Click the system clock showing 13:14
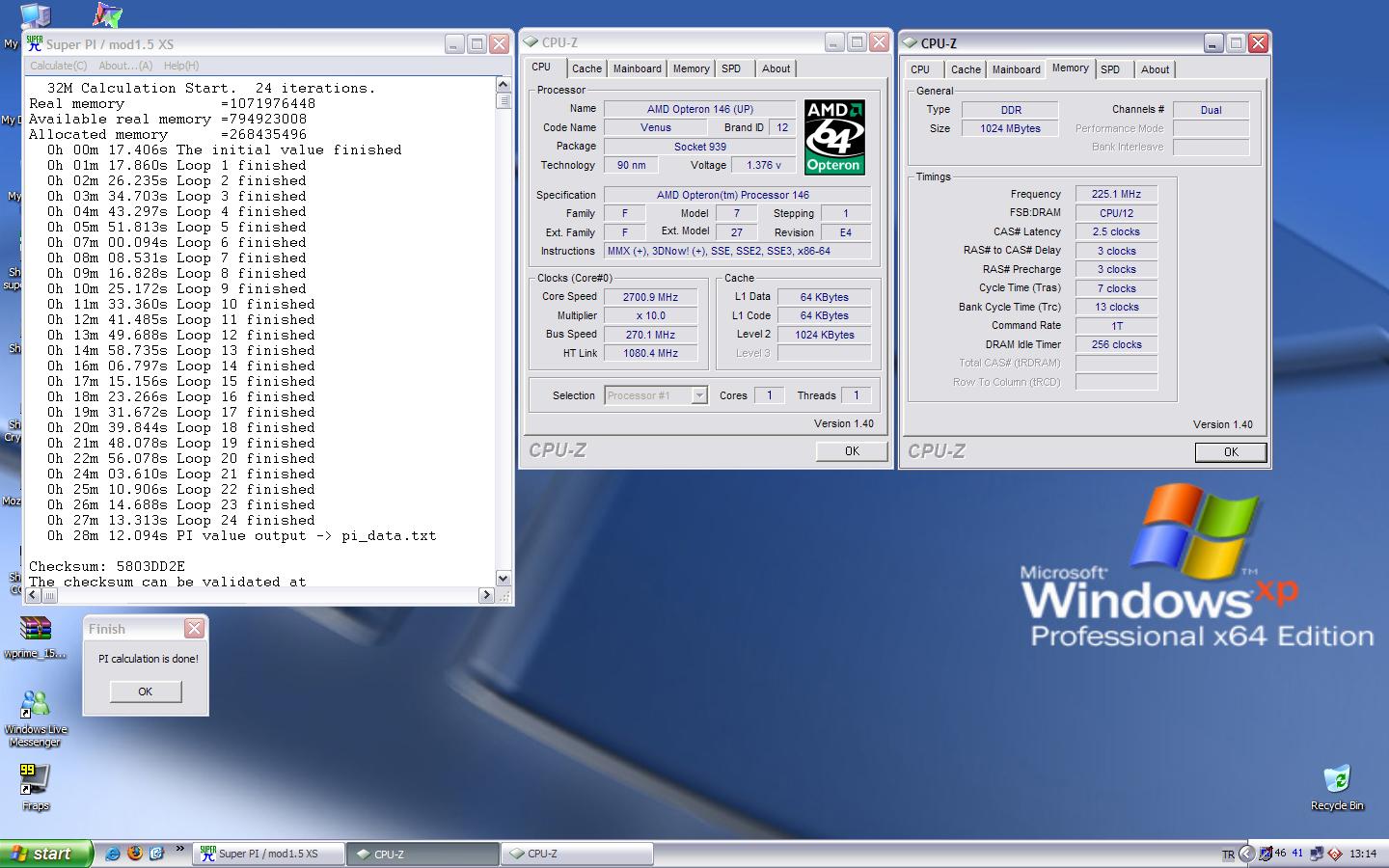Image resolution: width=1389 pixels, height=868 pixels. [x=1363, y=854]
